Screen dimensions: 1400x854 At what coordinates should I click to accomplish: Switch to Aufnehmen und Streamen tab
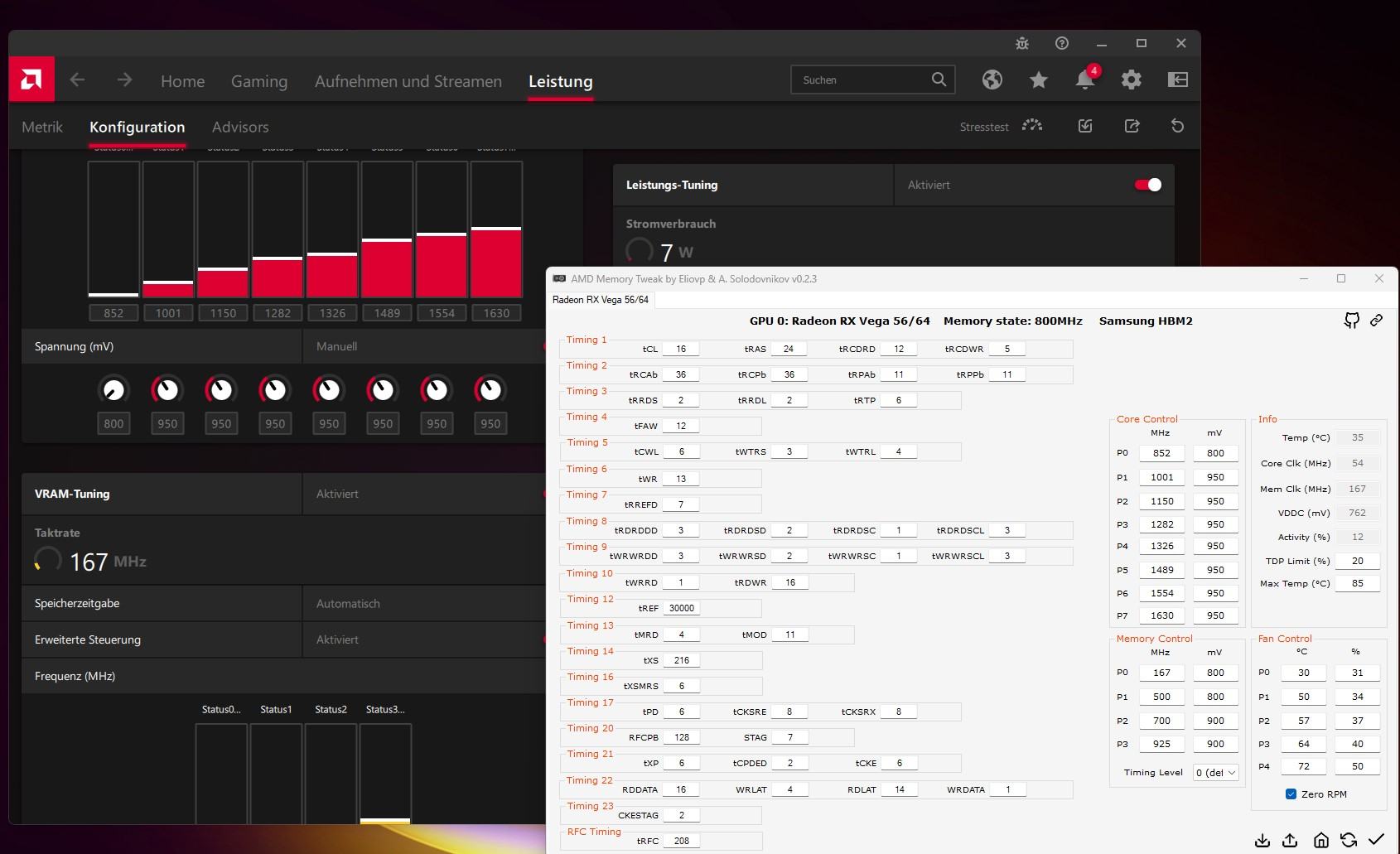[408, 81]
